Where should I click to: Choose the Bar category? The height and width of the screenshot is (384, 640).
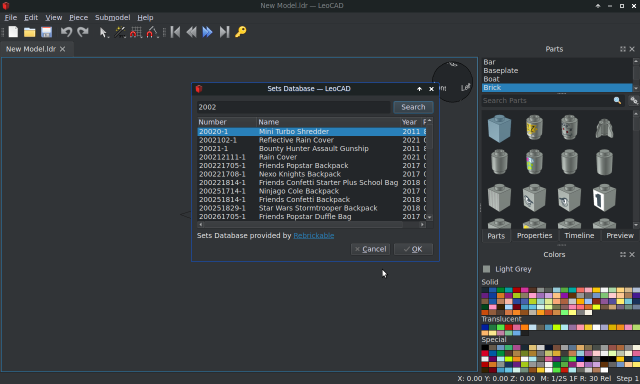click(557, 62)
